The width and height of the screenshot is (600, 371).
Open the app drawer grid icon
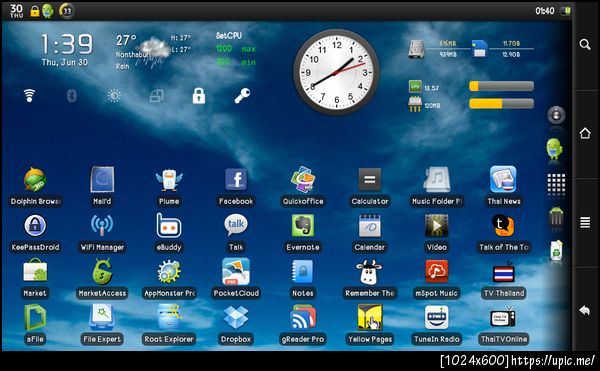click(556, 183)
